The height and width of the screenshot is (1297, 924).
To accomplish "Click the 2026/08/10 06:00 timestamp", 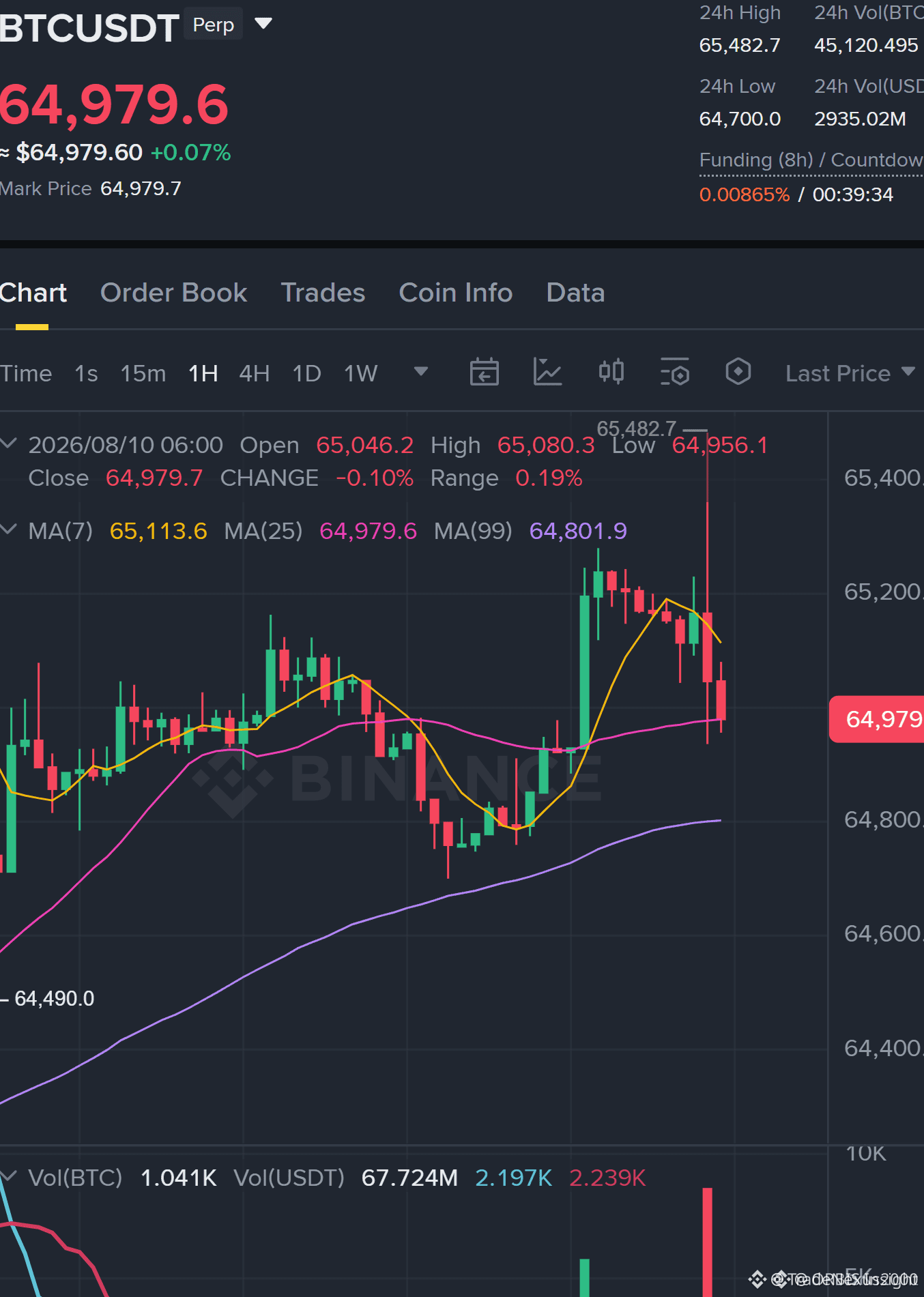I will coord(126,445).
